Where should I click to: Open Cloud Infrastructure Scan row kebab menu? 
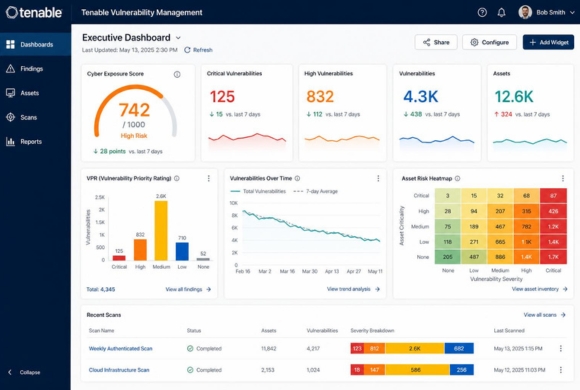[x=561, y=370]
